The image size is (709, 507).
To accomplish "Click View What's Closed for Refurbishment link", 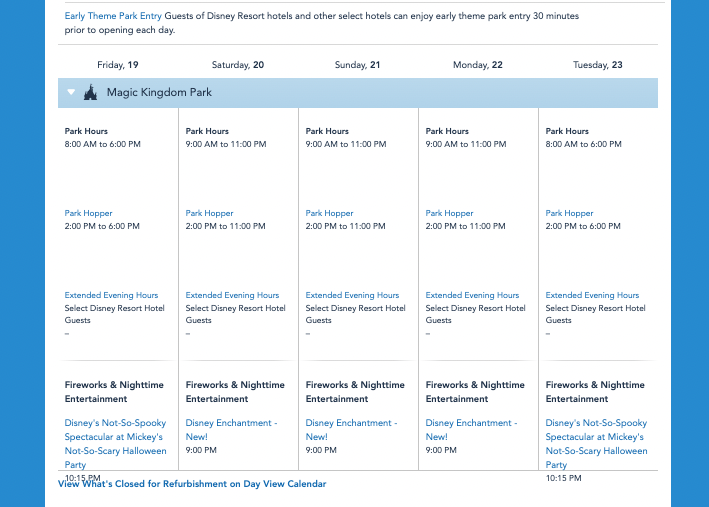I will tap(192, 484).
